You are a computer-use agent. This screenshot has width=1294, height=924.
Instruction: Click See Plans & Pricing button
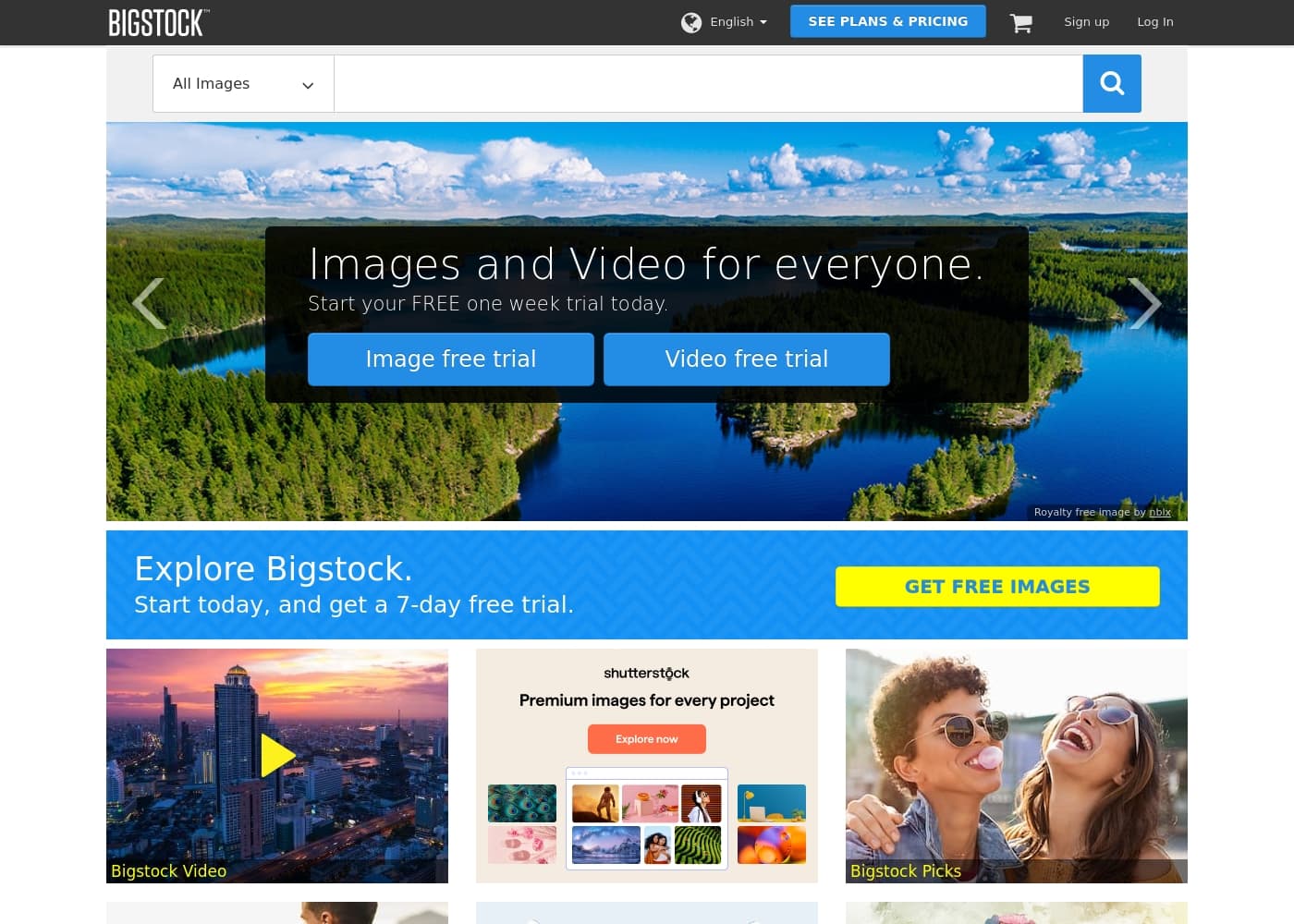(x=887, y=21)
